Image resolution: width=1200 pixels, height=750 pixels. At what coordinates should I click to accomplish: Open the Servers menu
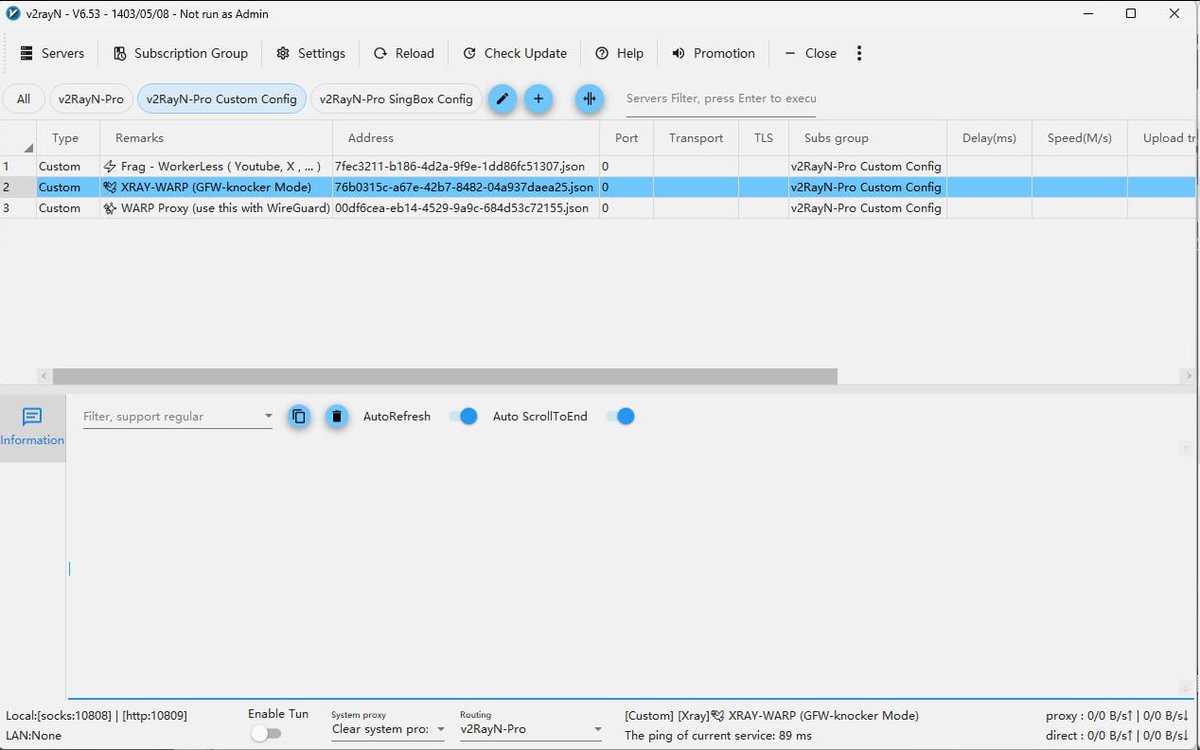coord(52,53)
